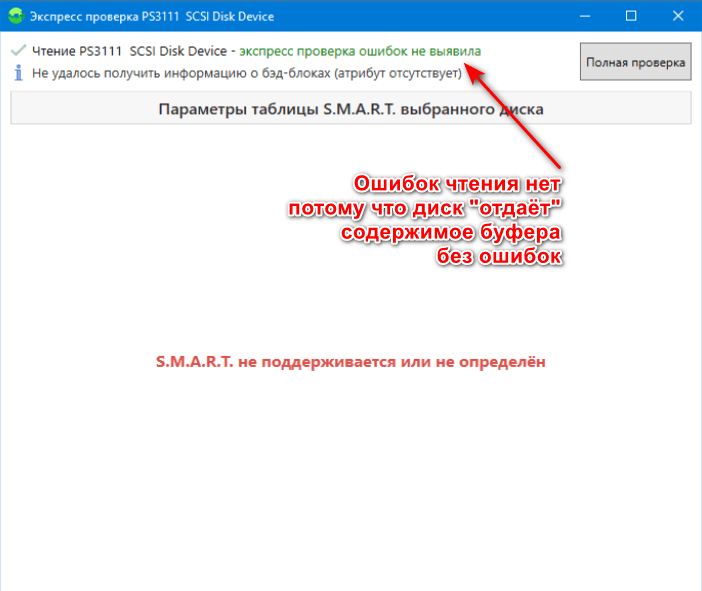Select the 'Параметры таблицы S.M.A.R.T. выбранного диска' header
This screenshot has height=591, width=702.
tap(351, 108)
